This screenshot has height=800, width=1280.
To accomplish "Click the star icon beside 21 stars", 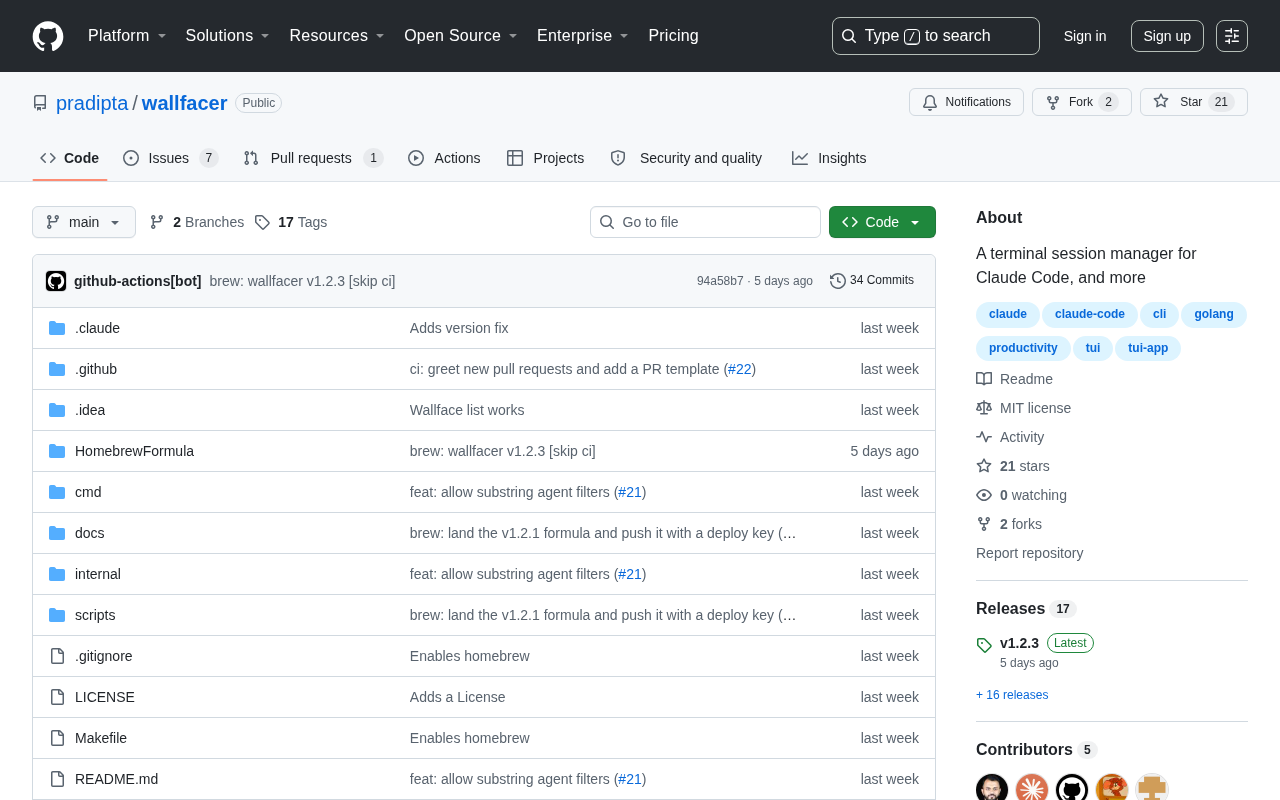I will [x=984, y=466].
